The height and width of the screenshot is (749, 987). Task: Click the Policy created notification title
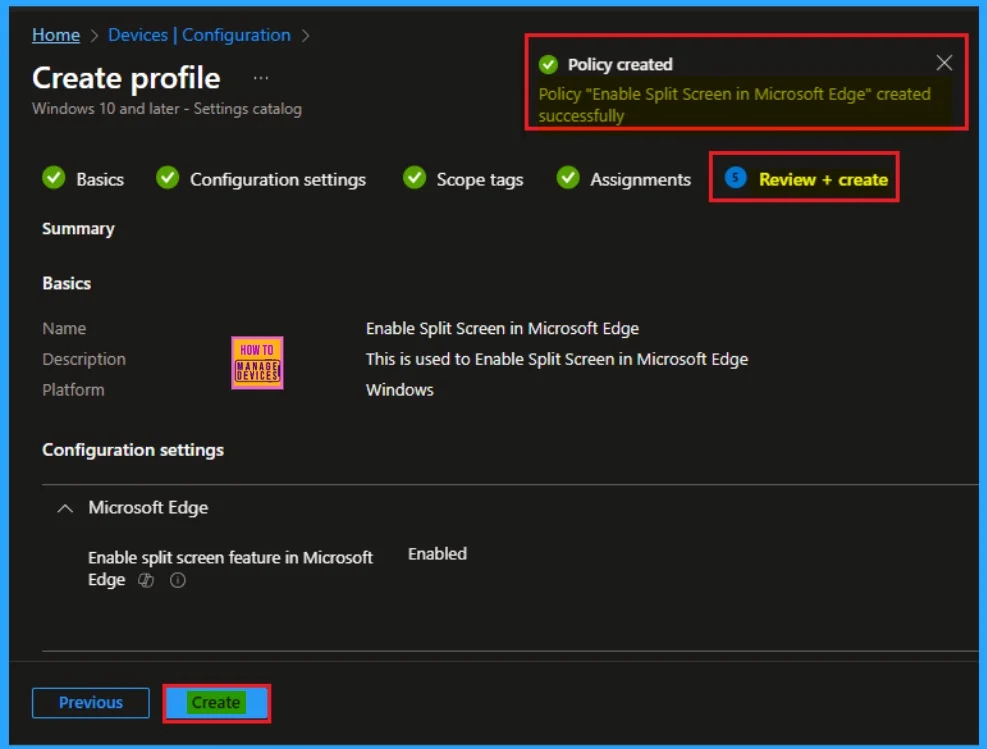tap(620, 64)
